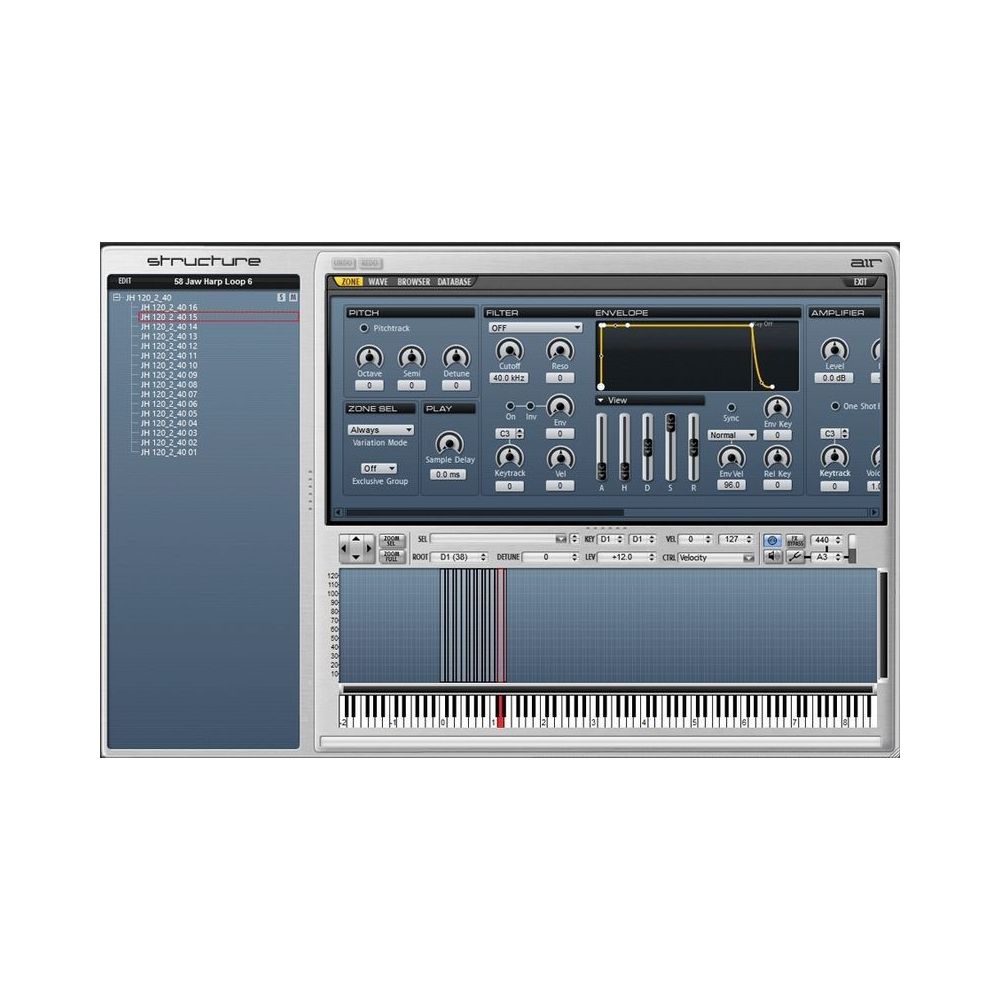The height and width of the screenshot is (1000, 1000).
Task: Solo the JH 120_2_40 patch with the S icon
Action: point(281,296)
